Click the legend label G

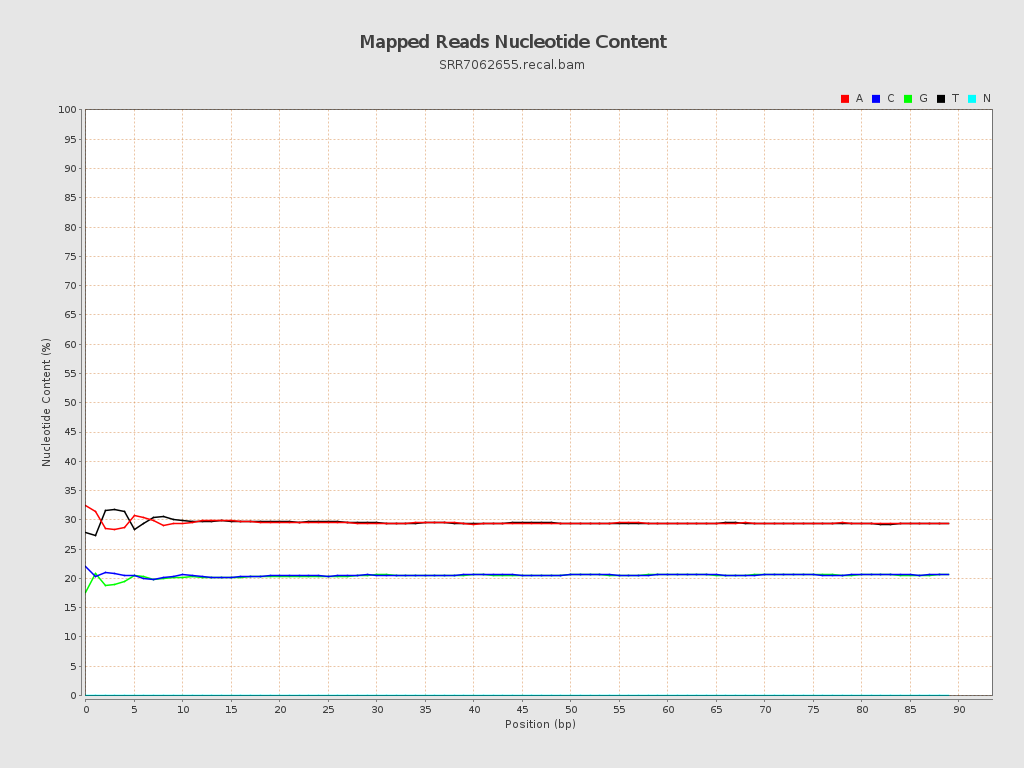[x=923, y=99]
